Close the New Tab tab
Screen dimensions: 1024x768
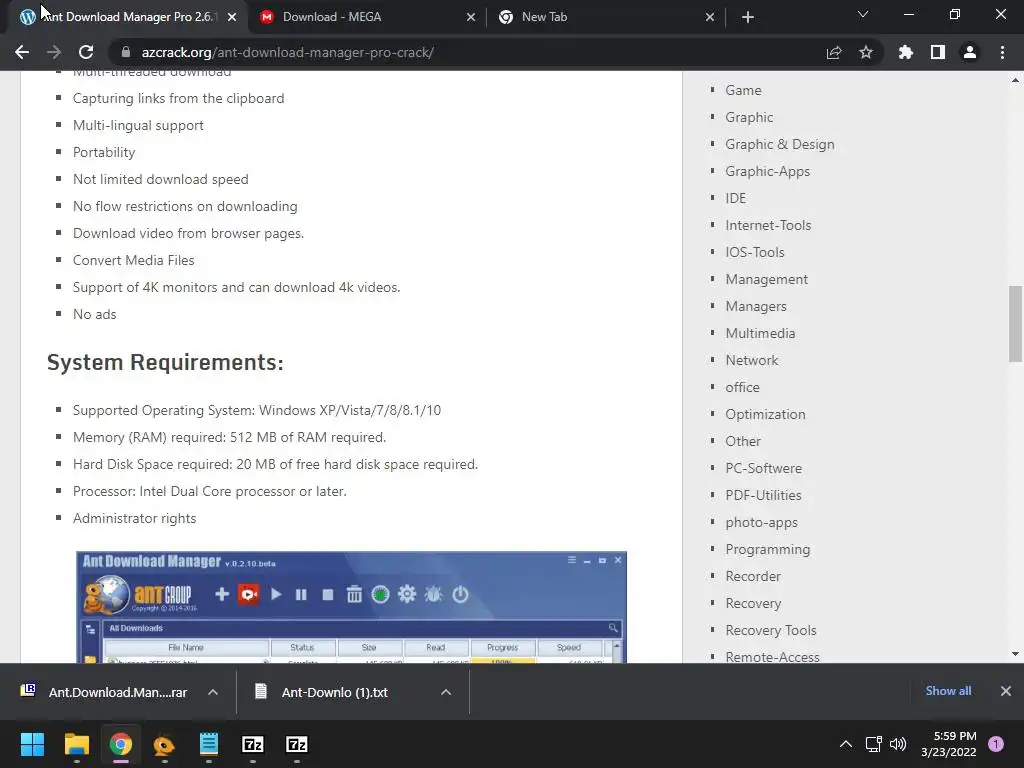[710, 17]
